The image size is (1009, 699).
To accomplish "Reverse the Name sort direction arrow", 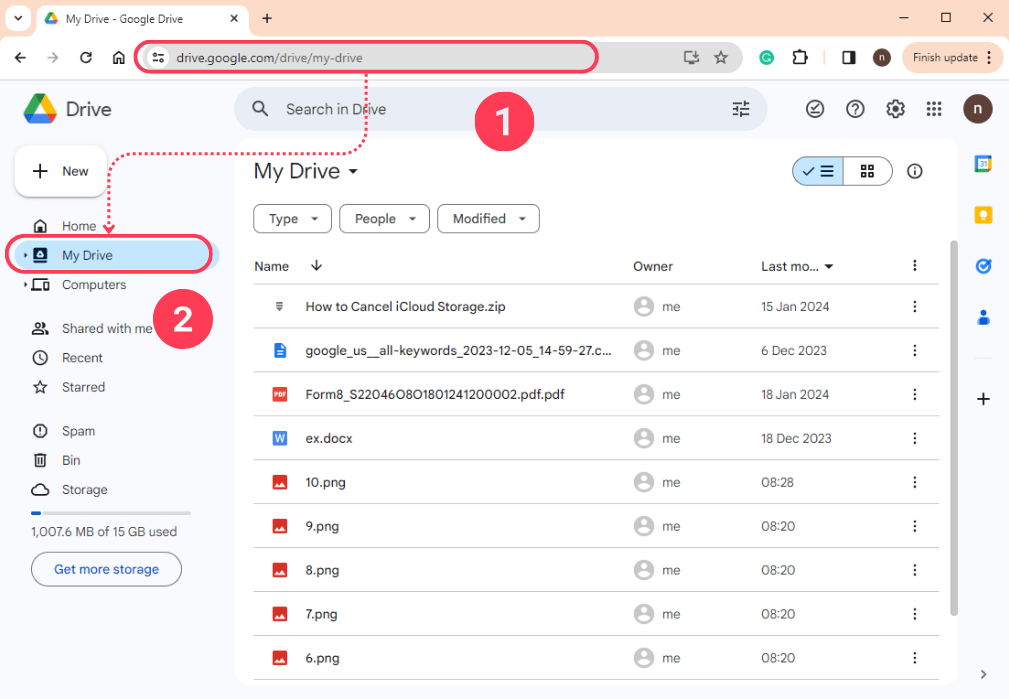I will coord(316,266).
